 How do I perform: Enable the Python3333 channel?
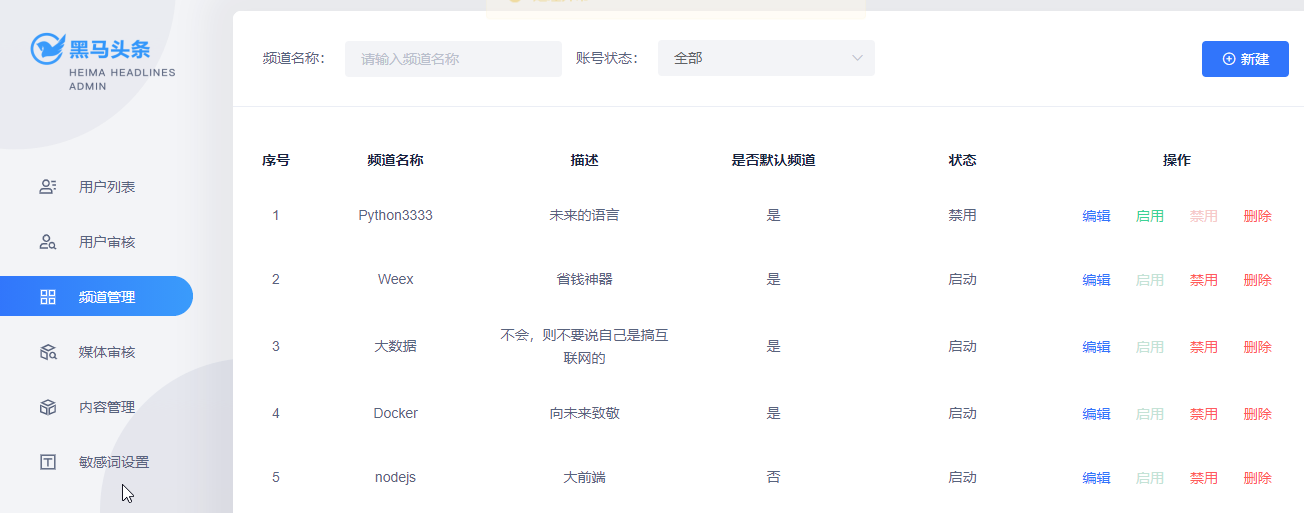click(1150, 216)
